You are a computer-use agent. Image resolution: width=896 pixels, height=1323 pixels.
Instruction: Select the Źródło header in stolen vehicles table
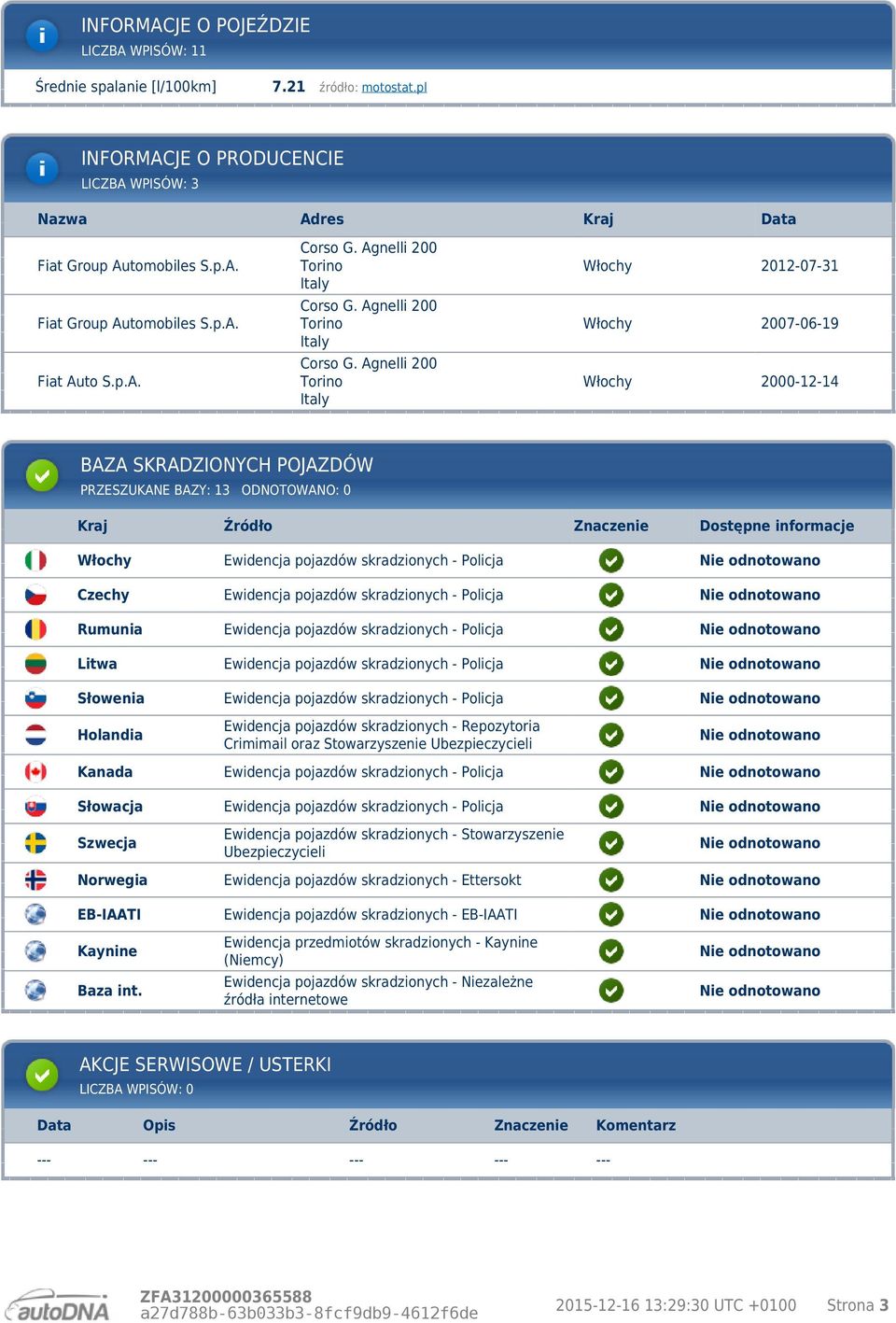click(248, 526)
